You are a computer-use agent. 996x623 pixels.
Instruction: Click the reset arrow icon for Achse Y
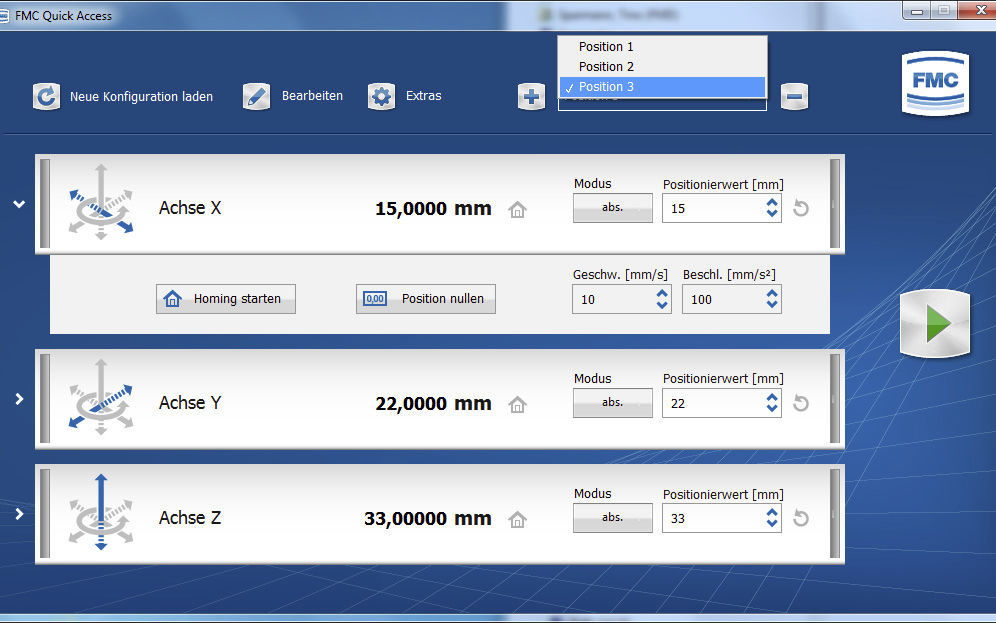pos(800,403)
